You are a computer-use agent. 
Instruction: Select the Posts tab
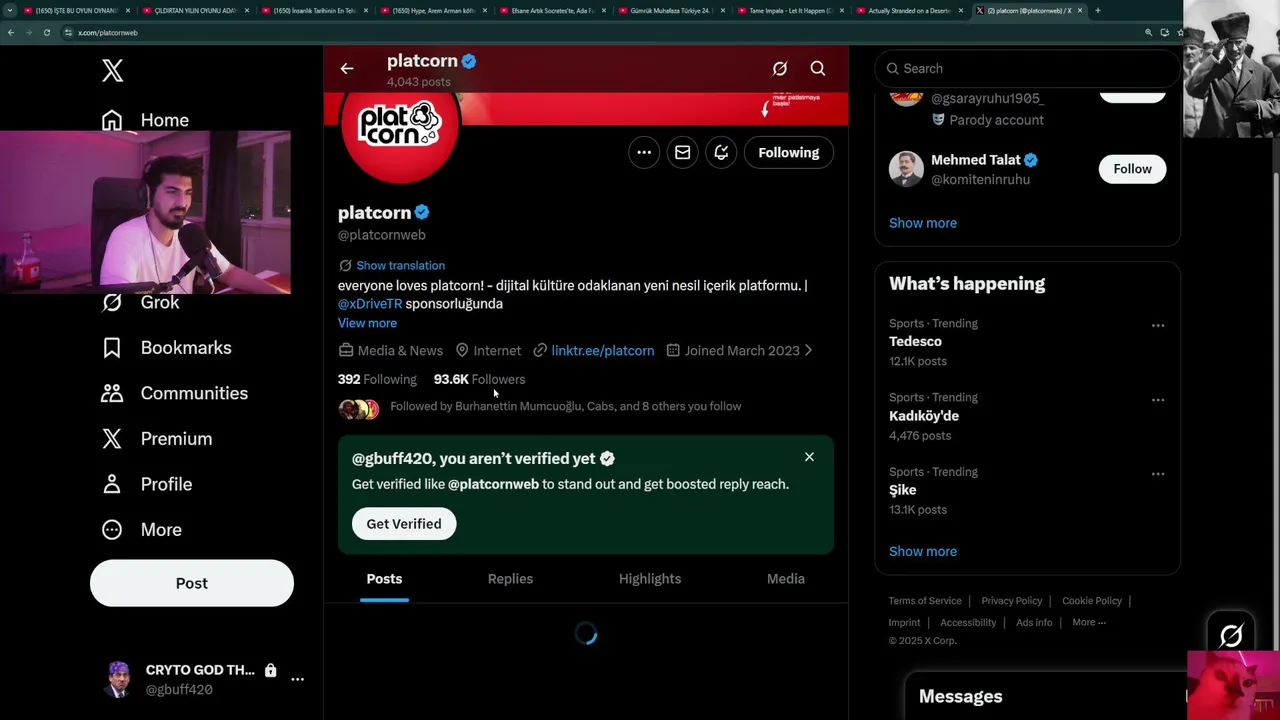384,579
